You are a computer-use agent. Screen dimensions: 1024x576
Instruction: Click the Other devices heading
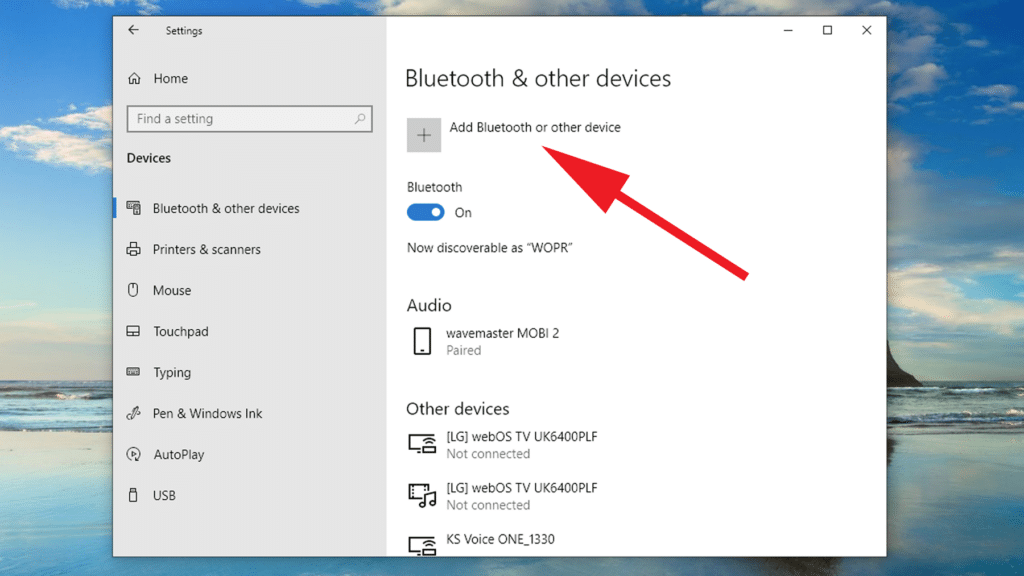(x=457, y=409)
